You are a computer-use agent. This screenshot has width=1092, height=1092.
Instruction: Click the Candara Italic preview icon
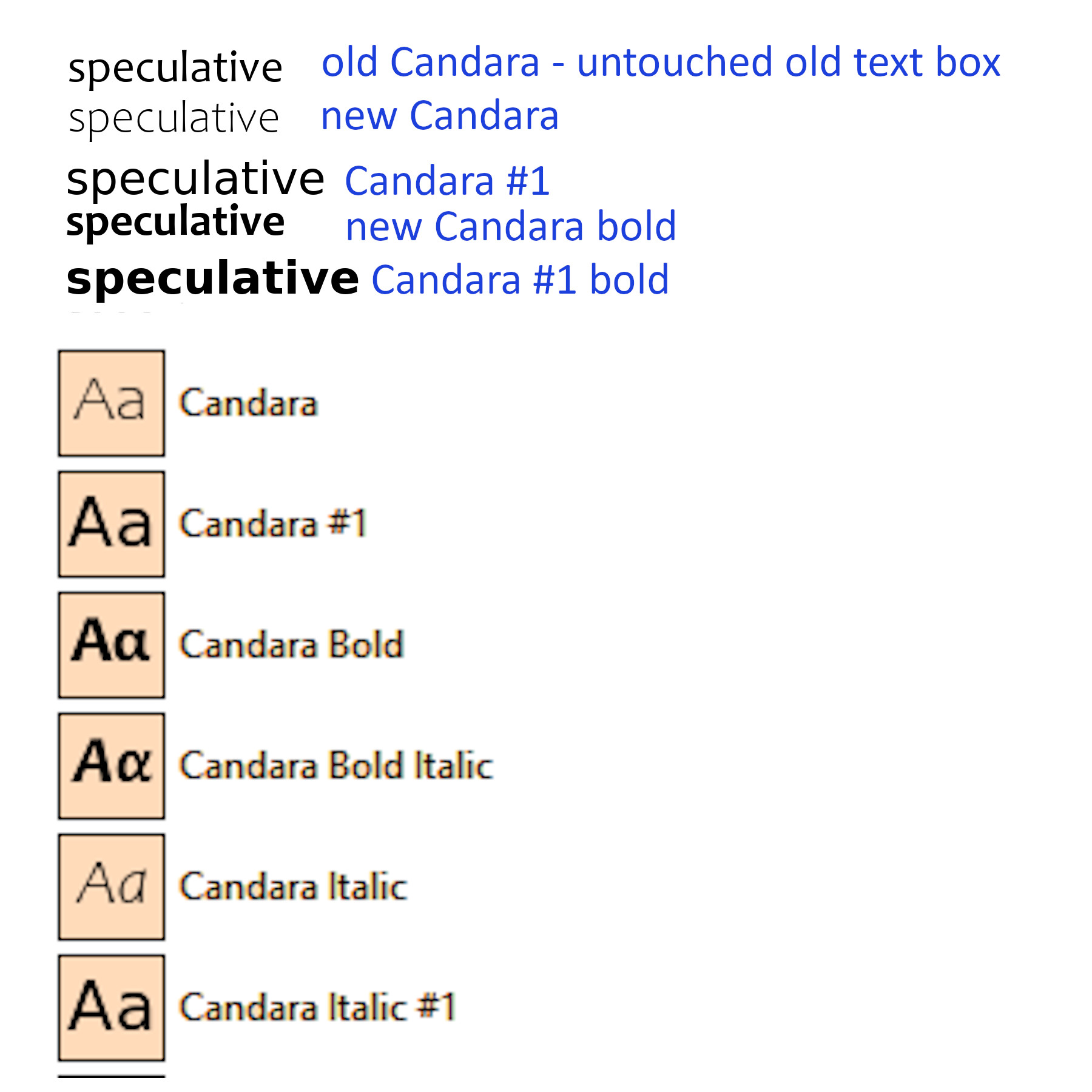112,886
